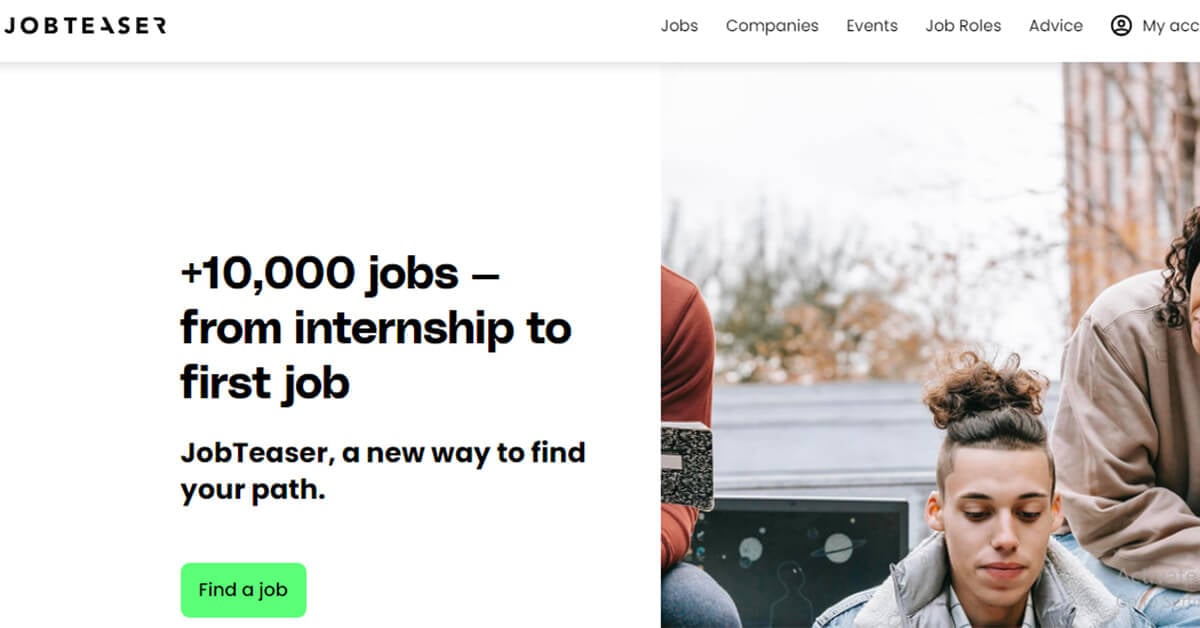Screen dimensions: 1200x628
Task: Open the account user icon
Action: (1121, 26)
